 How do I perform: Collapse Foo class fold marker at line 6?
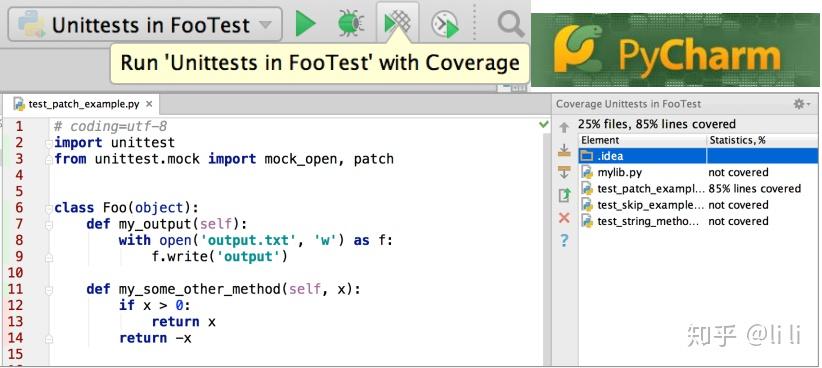click(x=49, y=208)
